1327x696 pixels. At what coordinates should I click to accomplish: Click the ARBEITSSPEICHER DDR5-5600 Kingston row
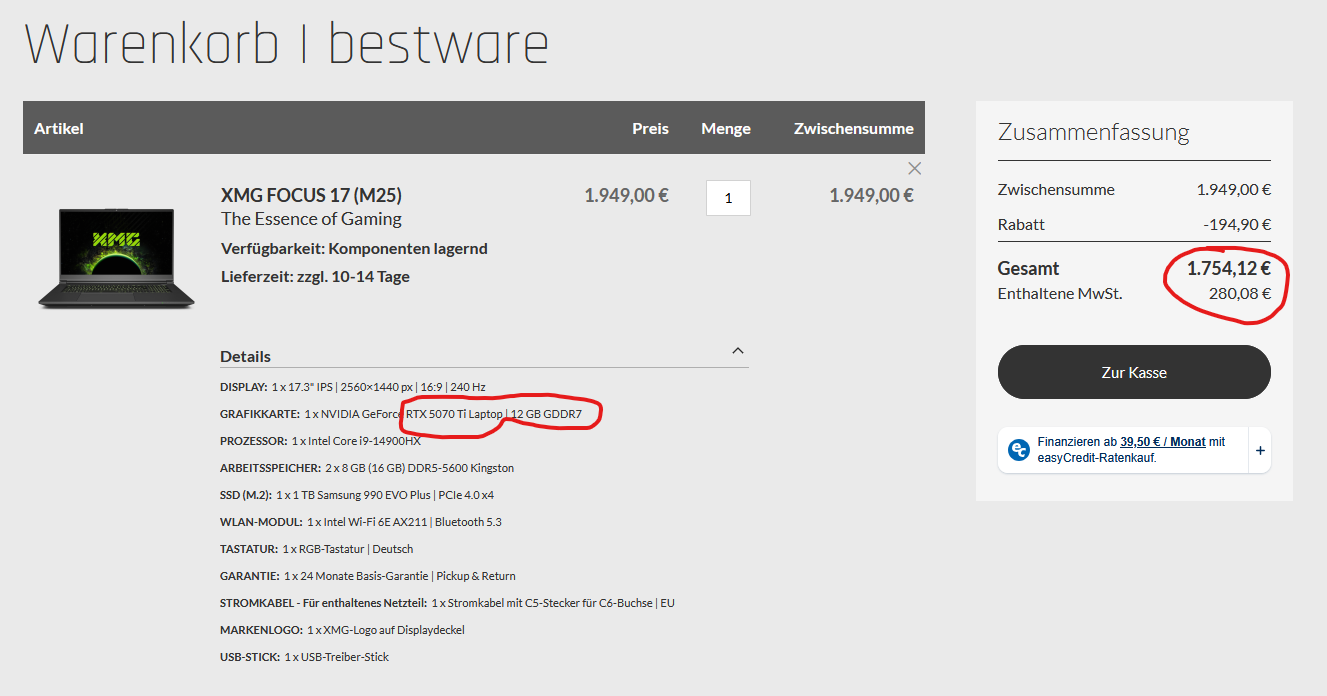pyautogui.click(x=367, y=468)
